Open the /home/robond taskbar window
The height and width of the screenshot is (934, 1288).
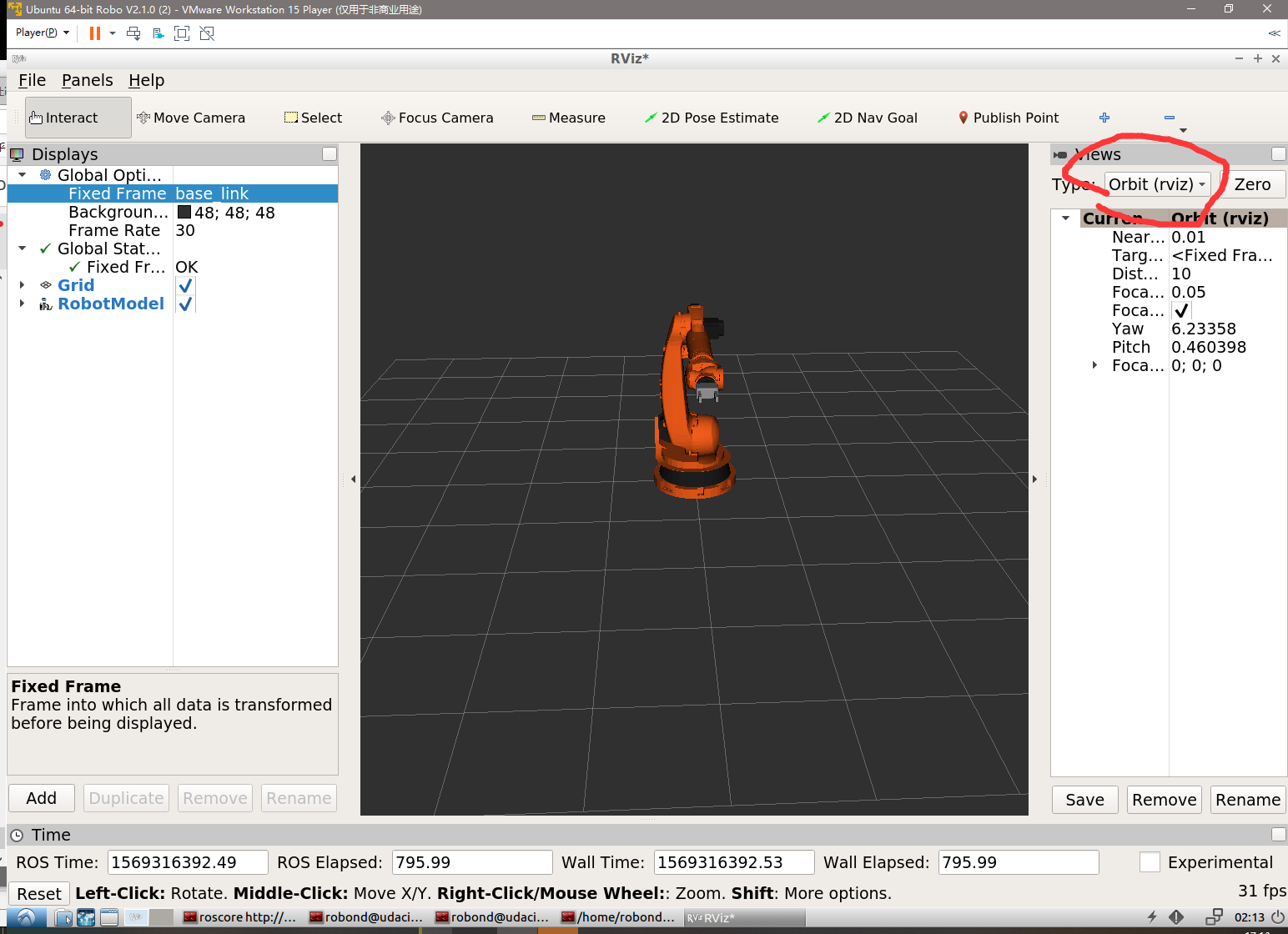618,917
